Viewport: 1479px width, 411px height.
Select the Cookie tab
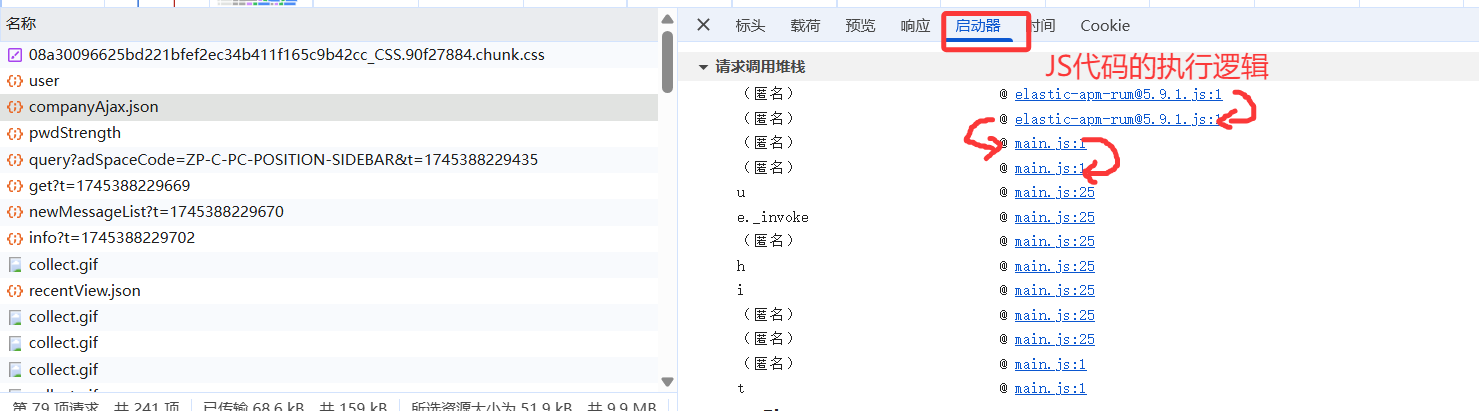click(x=1105, y=26)
